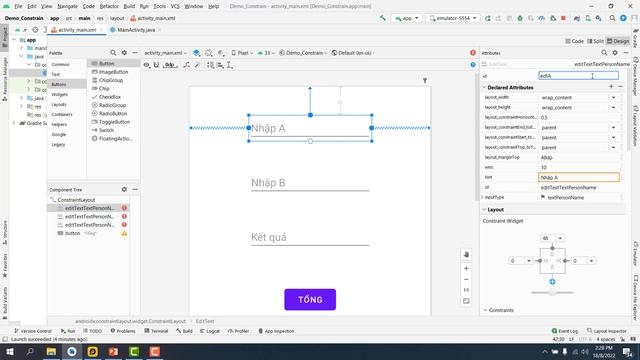The width and height of the screenshot is (640, 360).
Task: Open the Default (en-us) locale dropdown
Action: [353, 53]
